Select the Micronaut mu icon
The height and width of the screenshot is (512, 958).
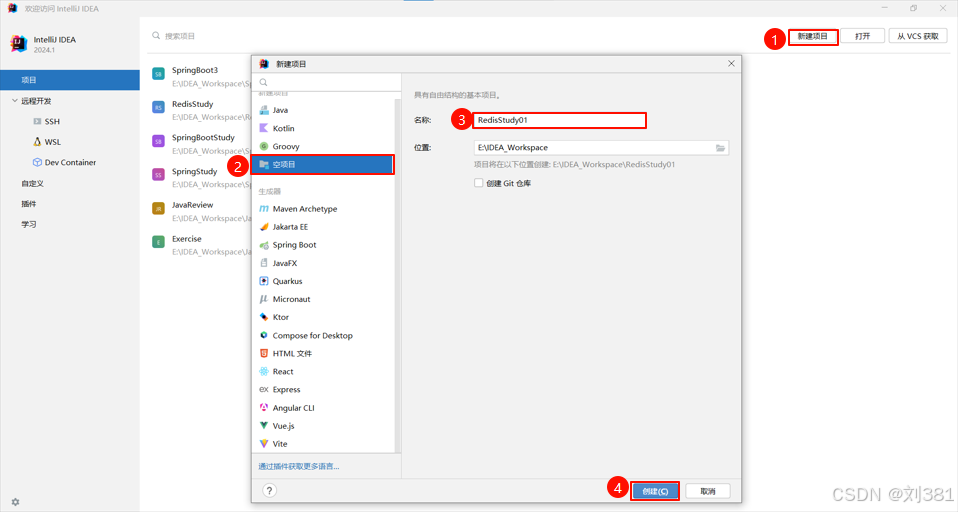pyautogui.click(x=264, y=299)
